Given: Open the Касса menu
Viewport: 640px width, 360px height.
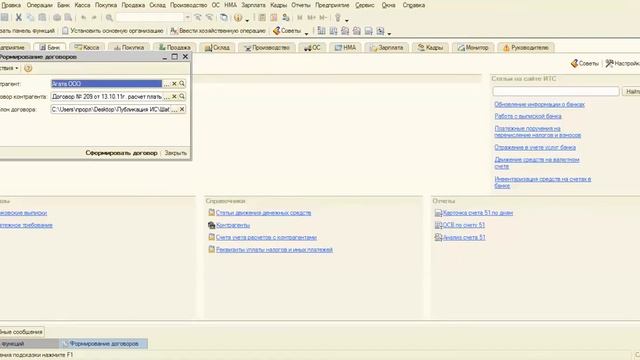Looking at the screenshot, I should (82, 5).
